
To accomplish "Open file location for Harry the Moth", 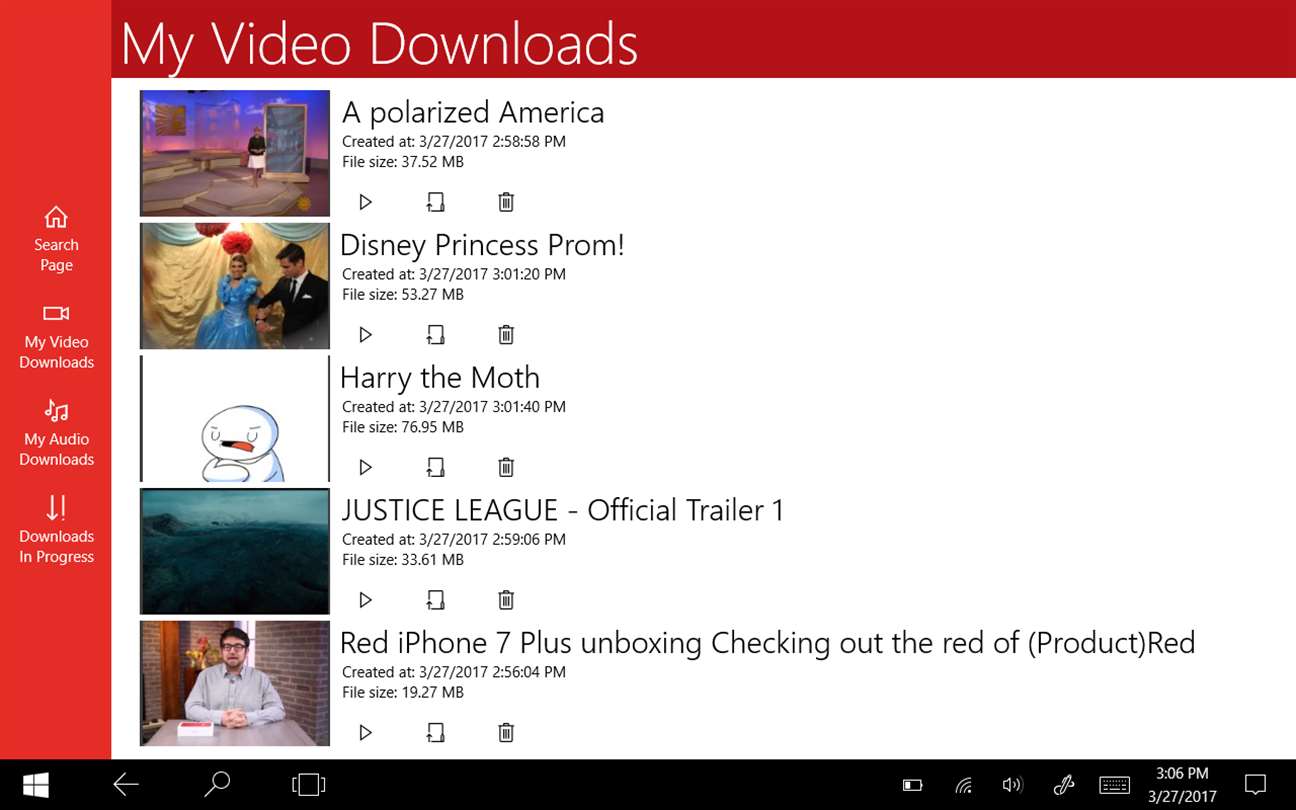I will point(435,467).
